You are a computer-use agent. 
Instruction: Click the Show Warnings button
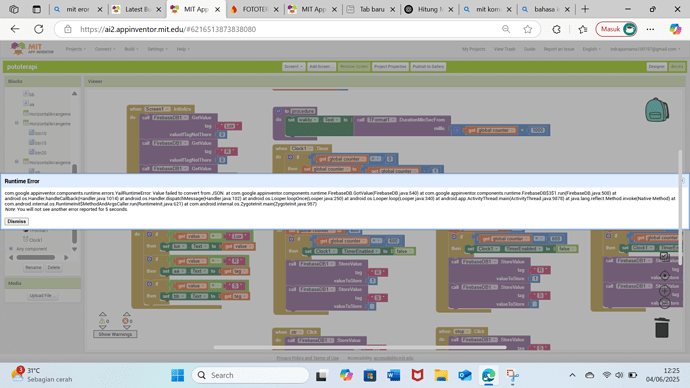[x=115, y=334]
